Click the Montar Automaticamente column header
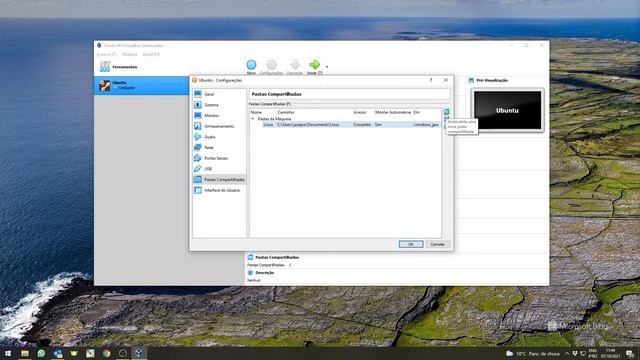Viewport: 640px width, 360px height. point(393,112)
